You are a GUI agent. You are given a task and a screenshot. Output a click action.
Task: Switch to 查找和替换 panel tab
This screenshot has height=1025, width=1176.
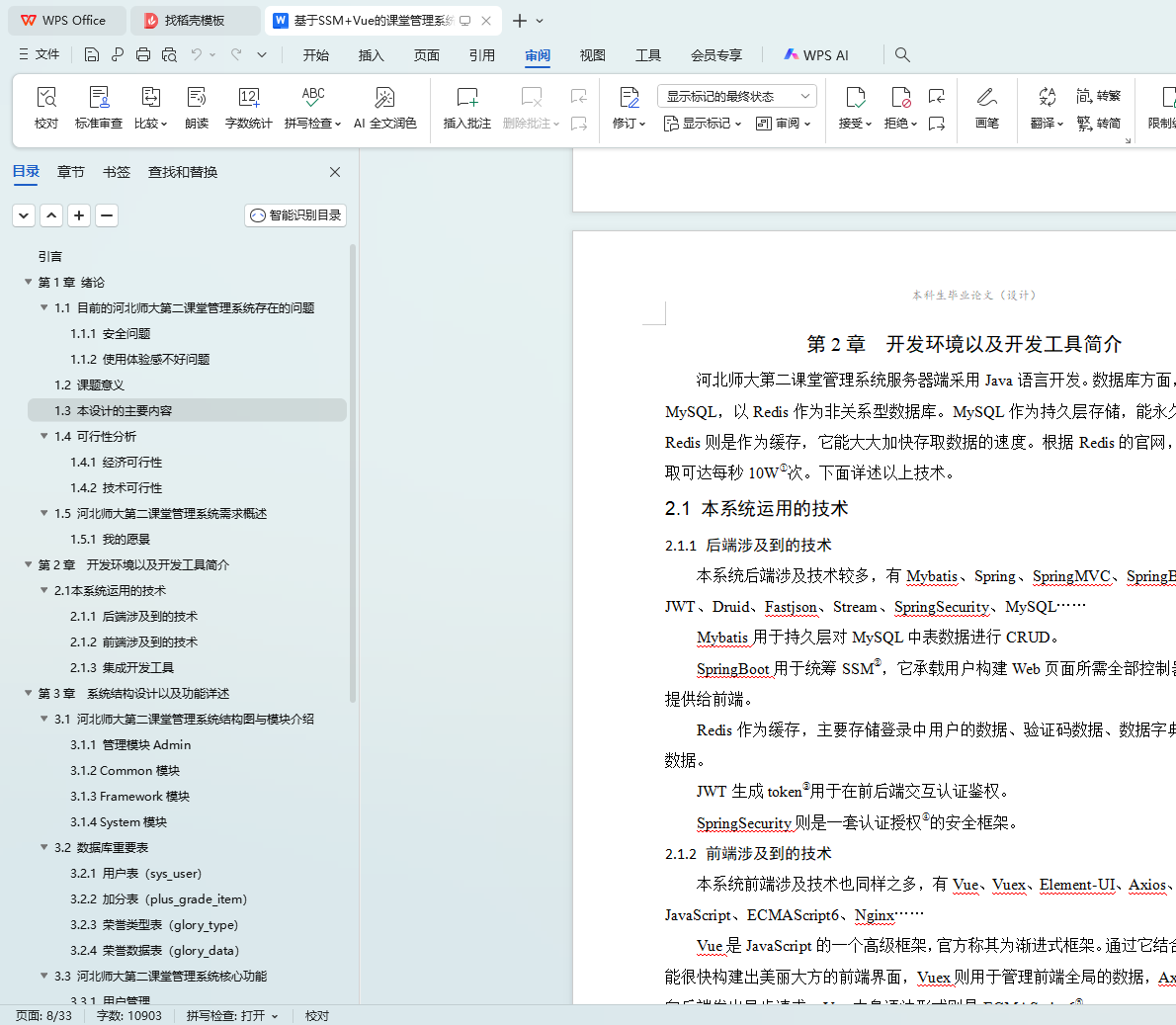pos(183,172)
